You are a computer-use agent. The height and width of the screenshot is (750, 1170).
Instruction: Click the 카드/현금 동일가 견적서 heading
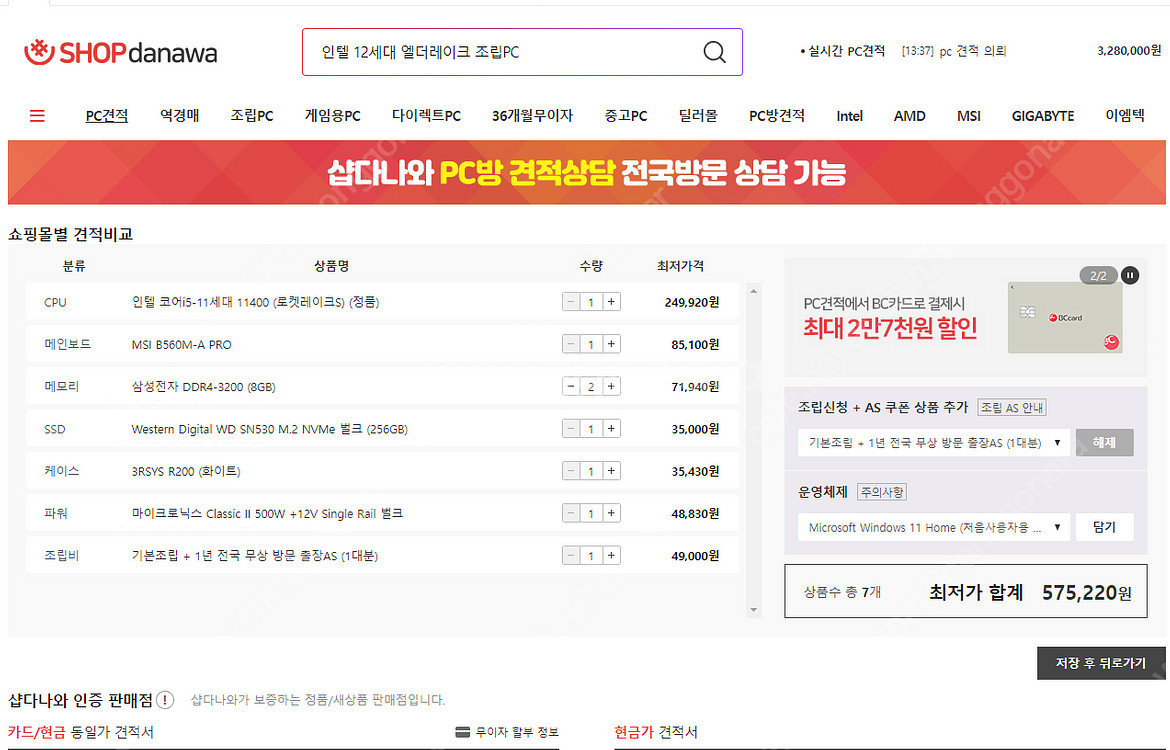(81, 732)
